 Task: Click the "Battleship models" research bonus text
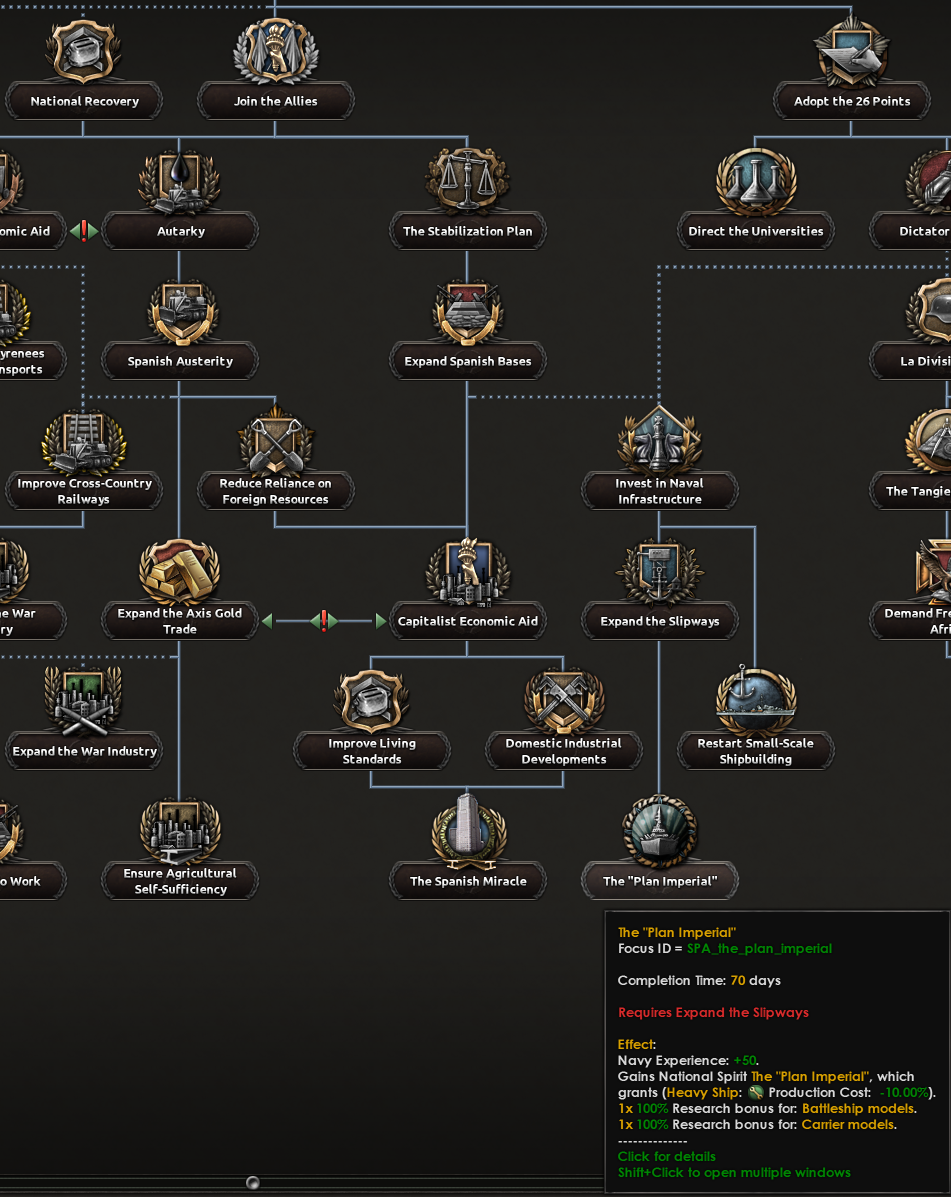tap(858, 1108)
